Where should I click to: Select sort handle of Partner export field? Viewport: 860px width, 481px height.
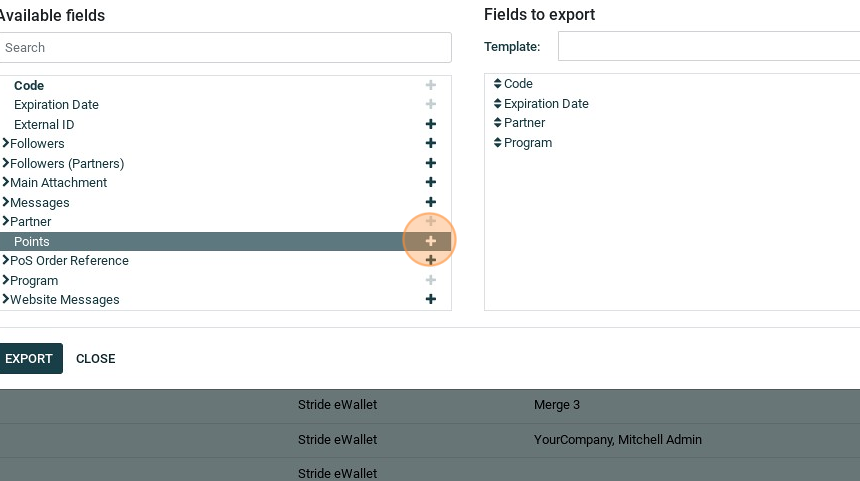pyautogui.click(x=498, y=123)
